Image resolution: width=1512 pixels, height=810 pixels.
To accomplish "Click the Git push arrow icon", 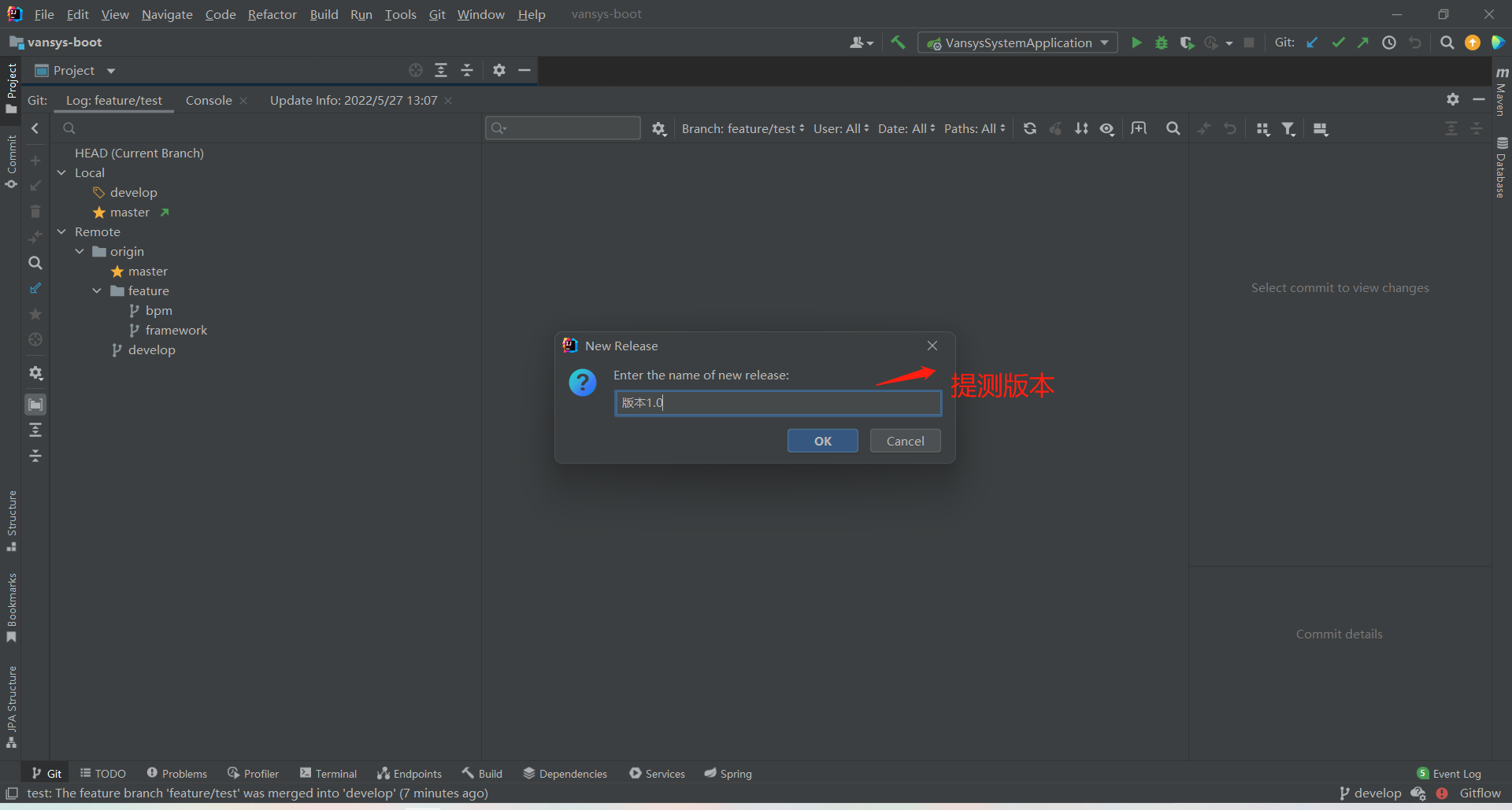I will 1363,43.
